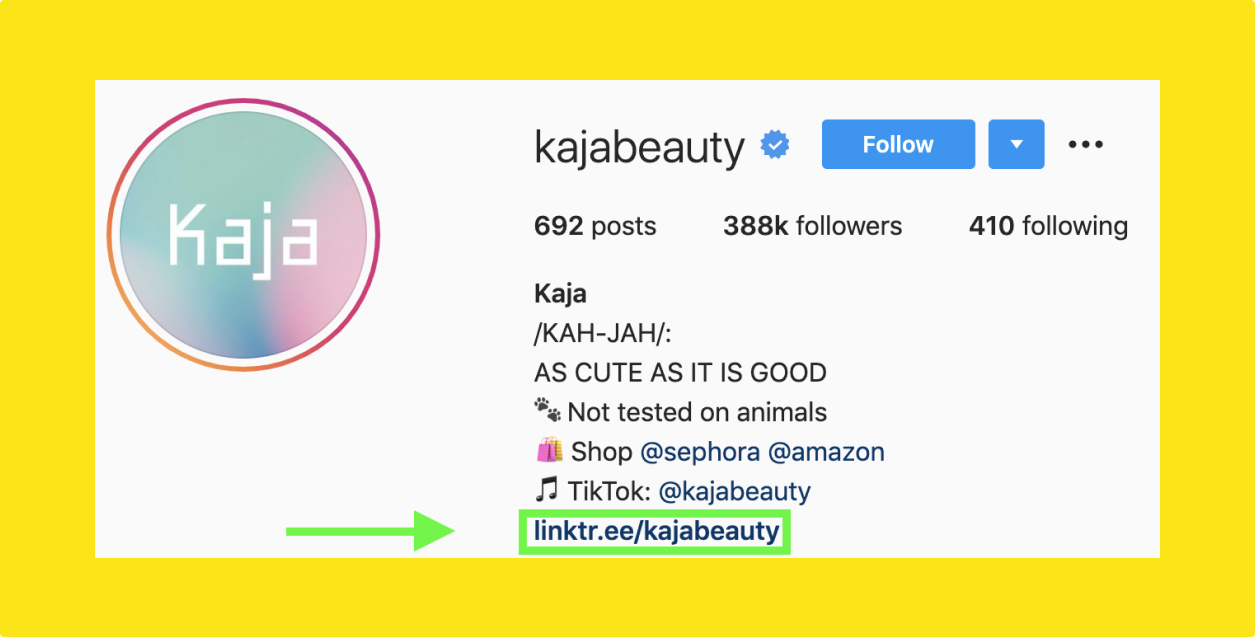Visit the @sephora profile link
The height and width of the screenshot is (637, 1255).
[x=699, y=452]
